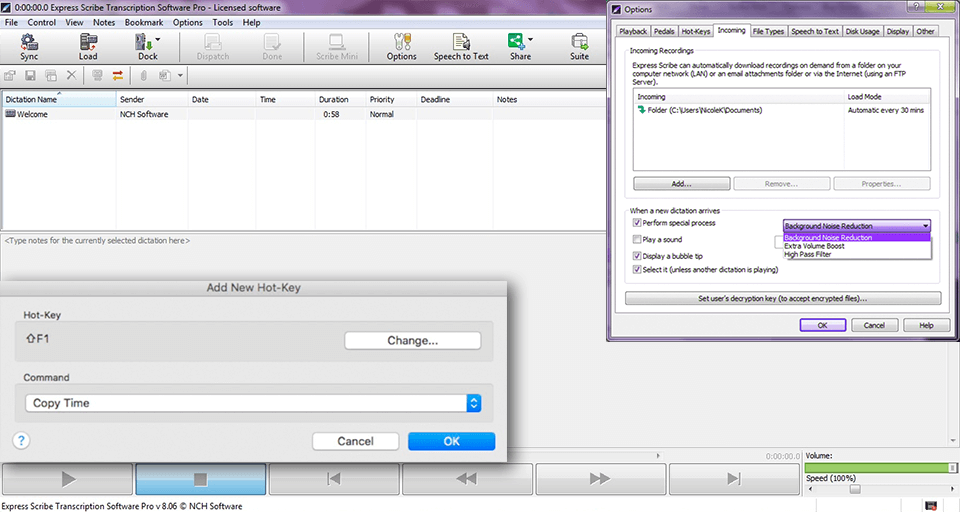Viewport: 960px width, 512px height.
Task: Select the Welcome dictation row
Action: pos(304,114)
